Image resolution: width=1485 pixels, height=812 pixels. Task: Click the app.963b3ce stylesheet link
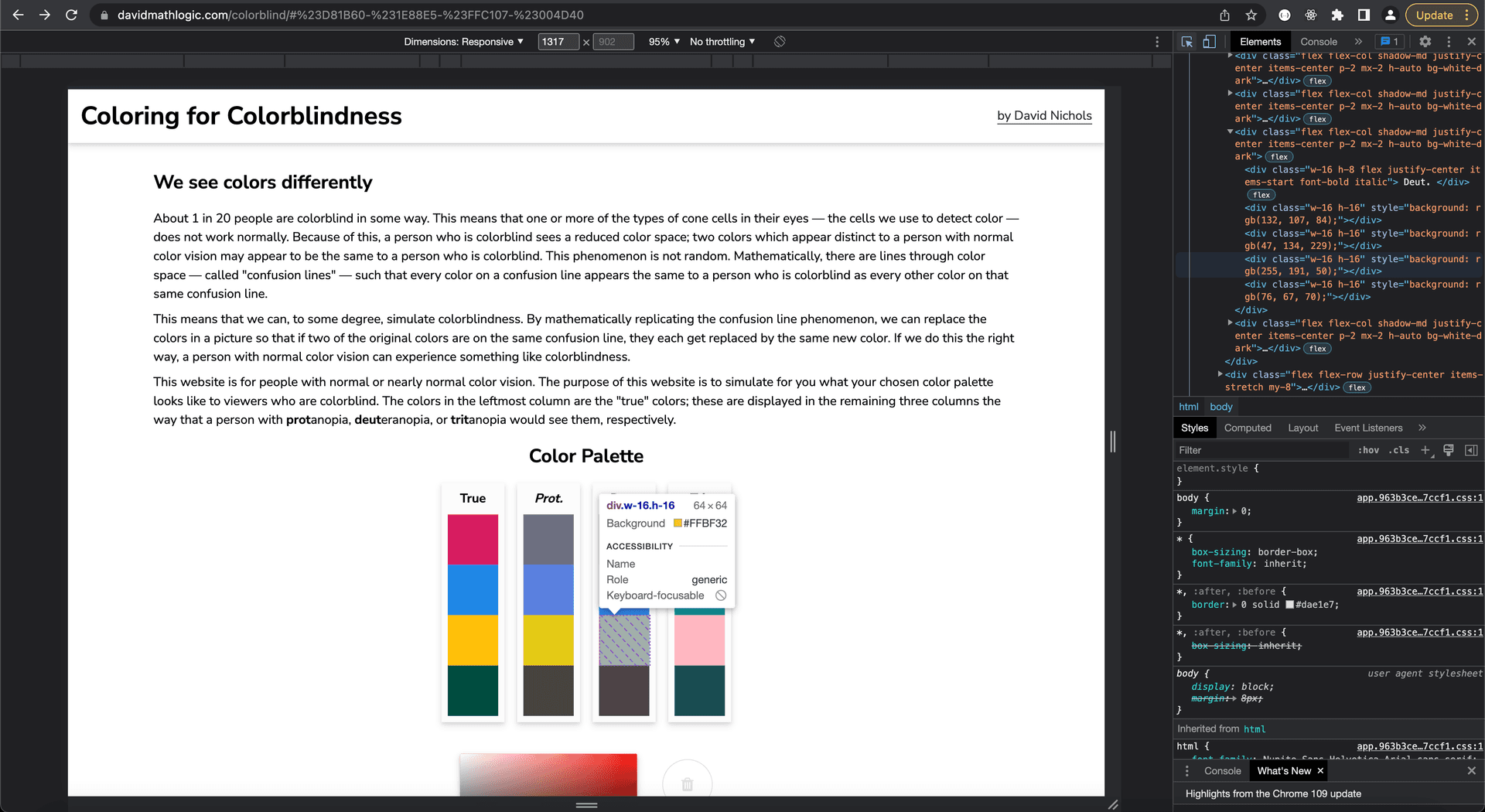(x=1419, y=498)
